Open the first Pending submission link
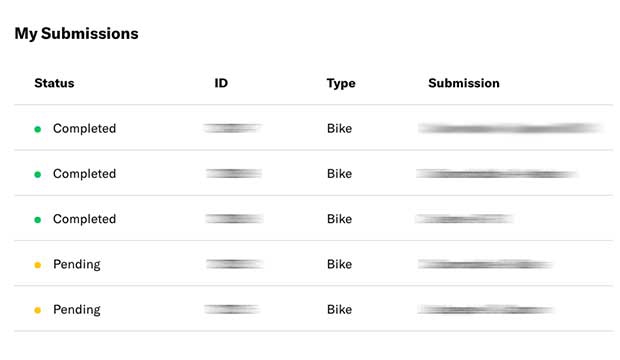620x360 pixels. click(485, 264)
